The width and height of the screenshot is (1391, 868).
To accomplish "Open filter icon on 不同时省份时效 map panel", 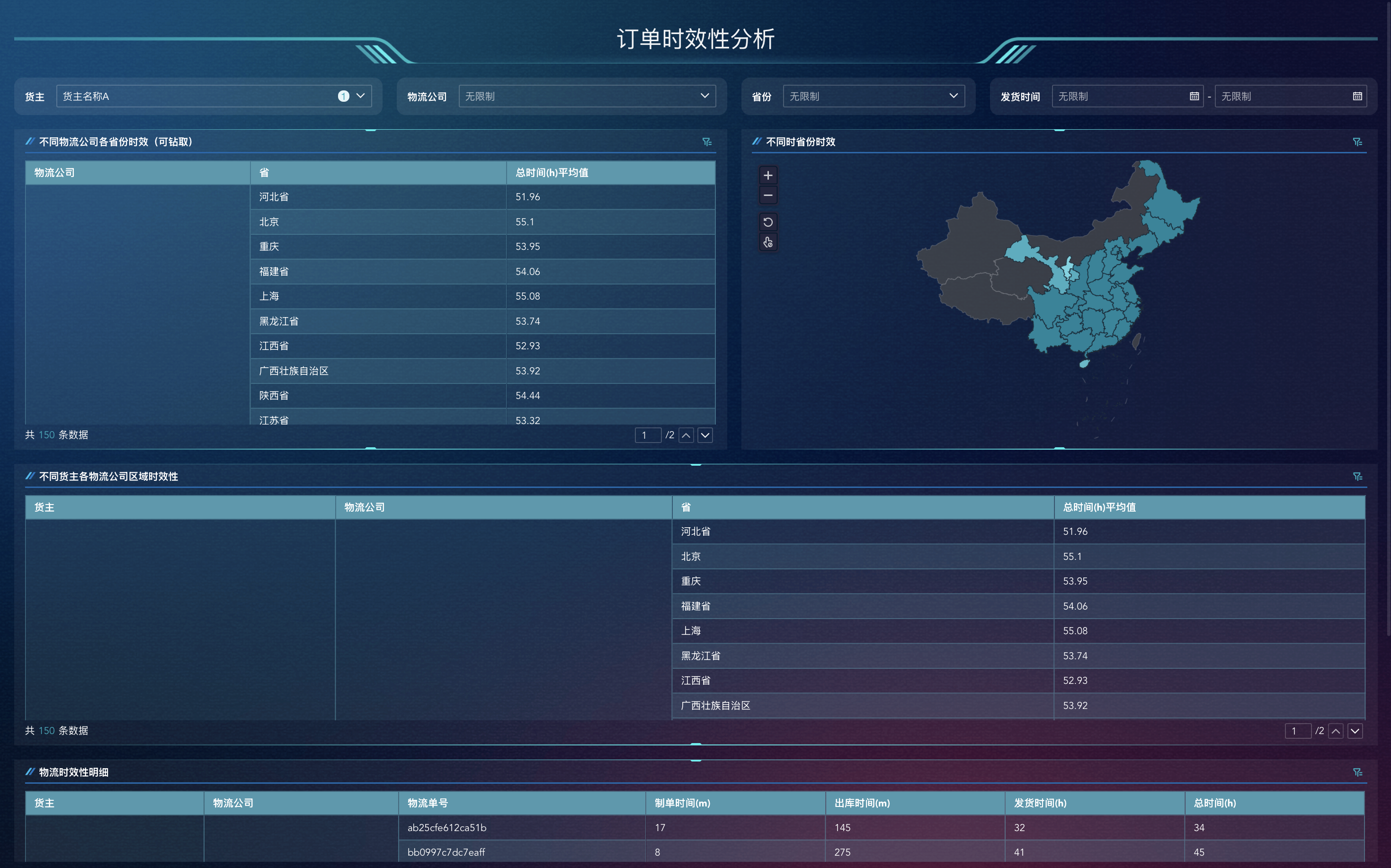I will coord(1357,142).
